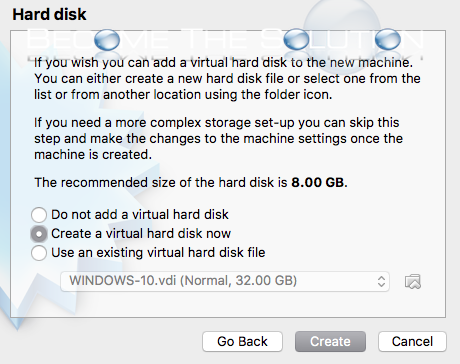The image size is (460, 364).
Task: Click the 'Use an existing virtual hard disk file' label text
Action: [x=158, y=252]
